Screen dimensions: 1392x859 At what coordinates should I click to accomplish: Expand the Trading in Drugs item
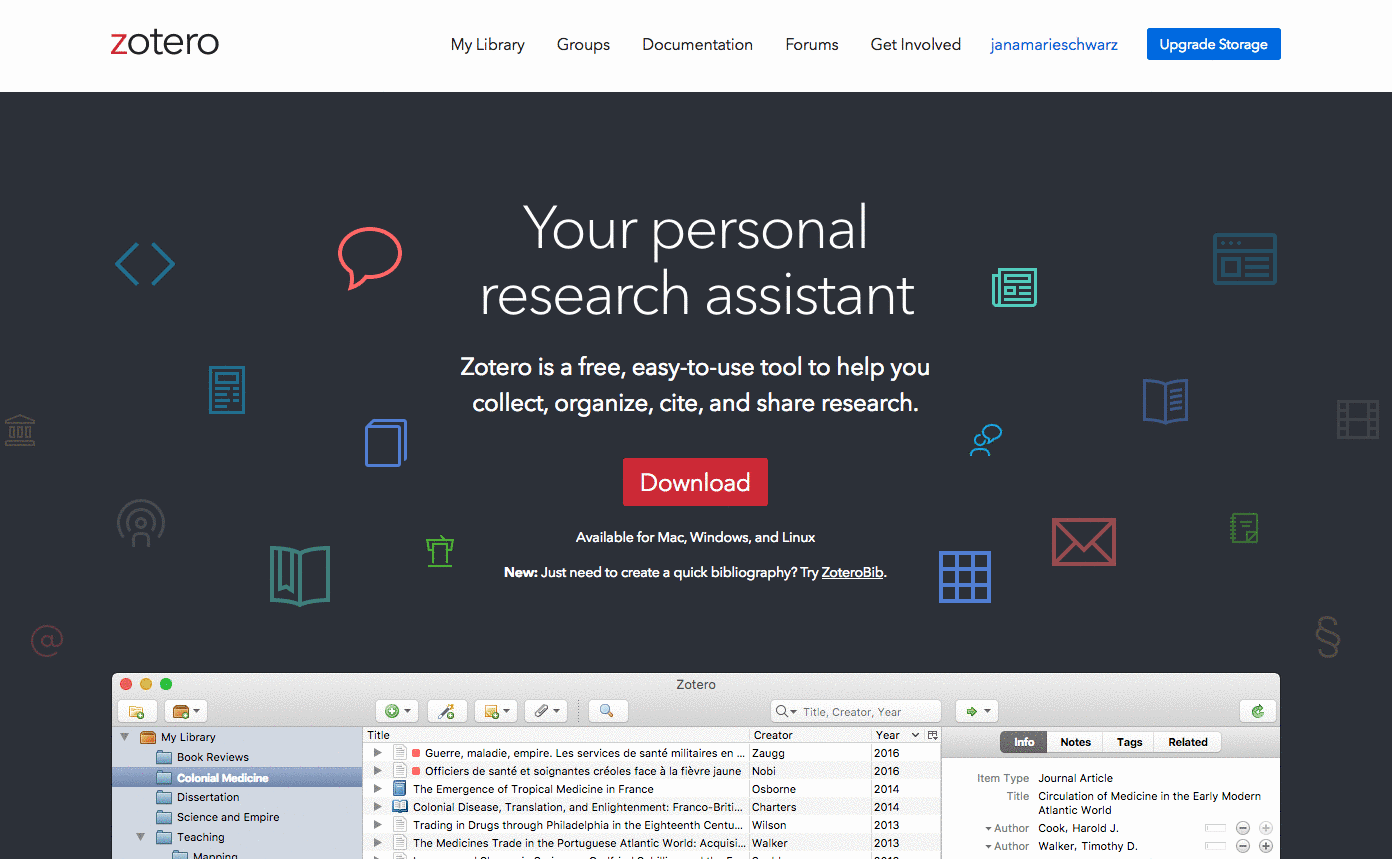[x=378, y=825]
